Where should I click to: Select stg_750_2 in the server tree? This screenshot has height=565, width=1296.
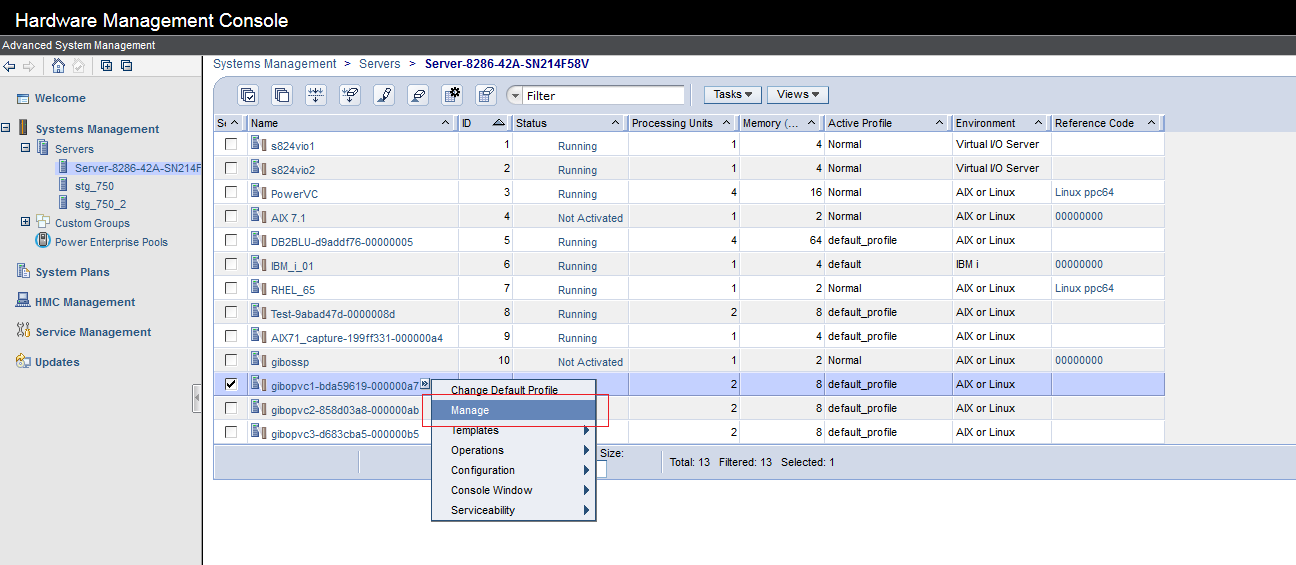[x=100, y=204]
